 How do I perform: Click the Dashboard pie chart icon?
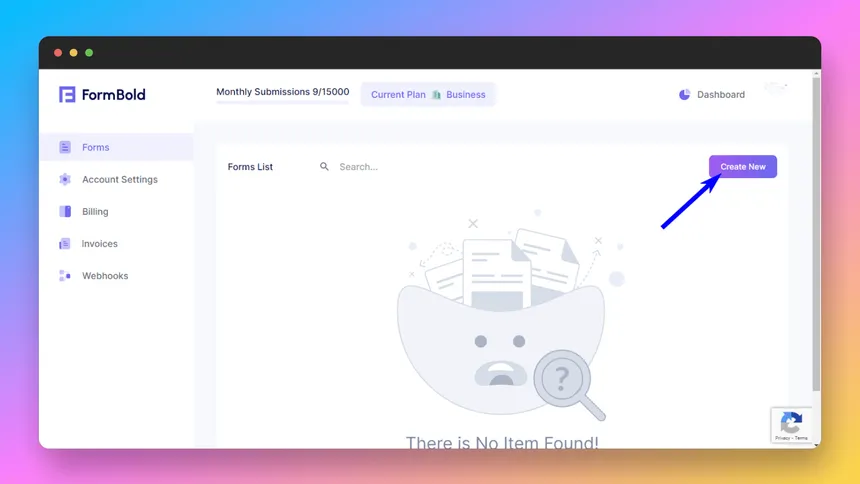(685, 95)
